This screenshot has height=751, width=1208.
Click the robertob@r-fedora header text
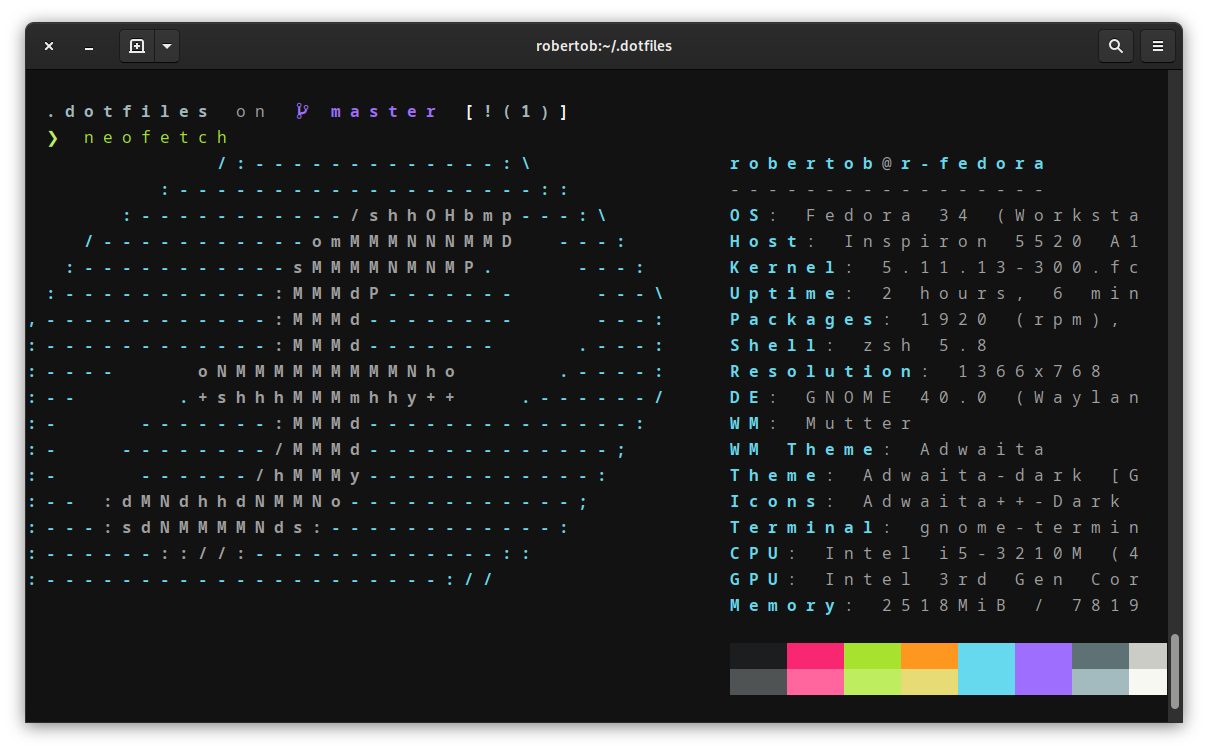(885, 163)
